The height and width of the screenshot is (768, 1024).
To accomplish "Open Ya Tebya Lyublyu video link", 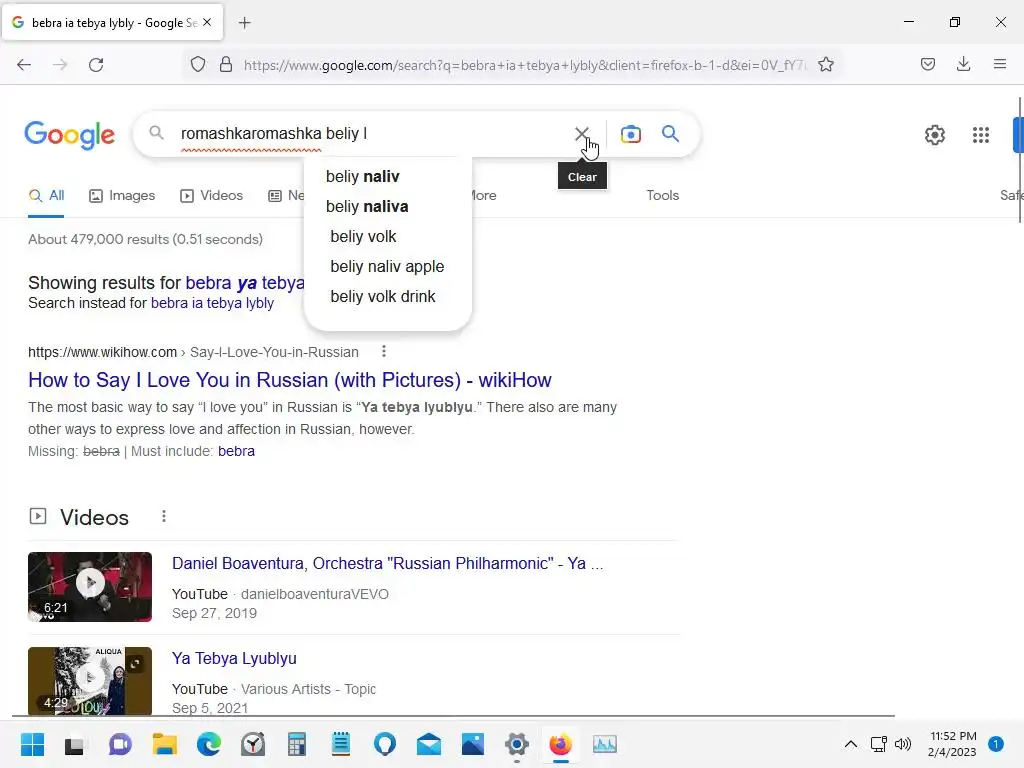I will 234,658.
